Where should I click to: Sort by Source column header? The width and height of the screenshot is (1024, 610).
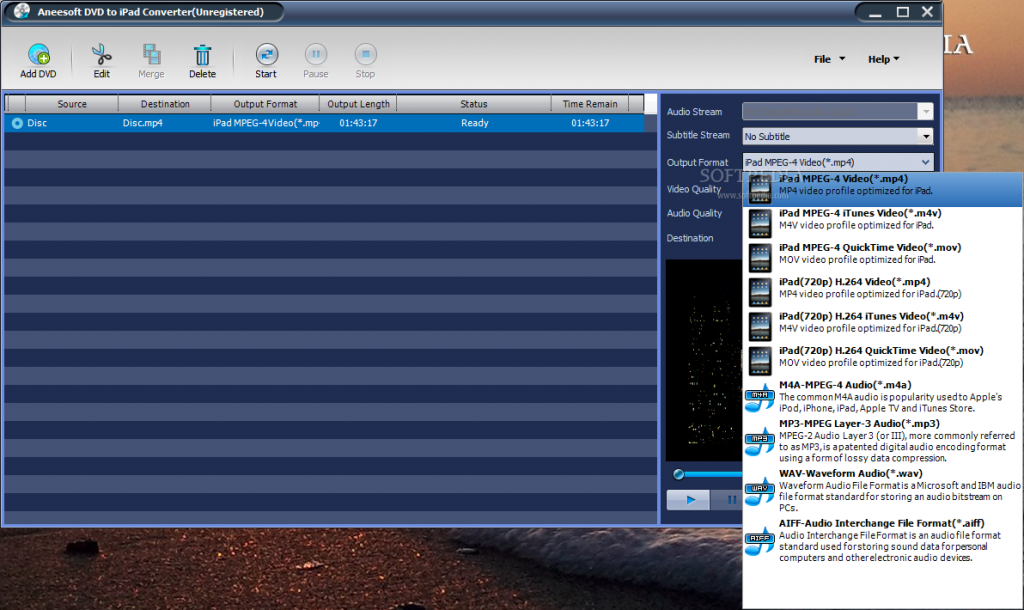(x=72, y=104)
